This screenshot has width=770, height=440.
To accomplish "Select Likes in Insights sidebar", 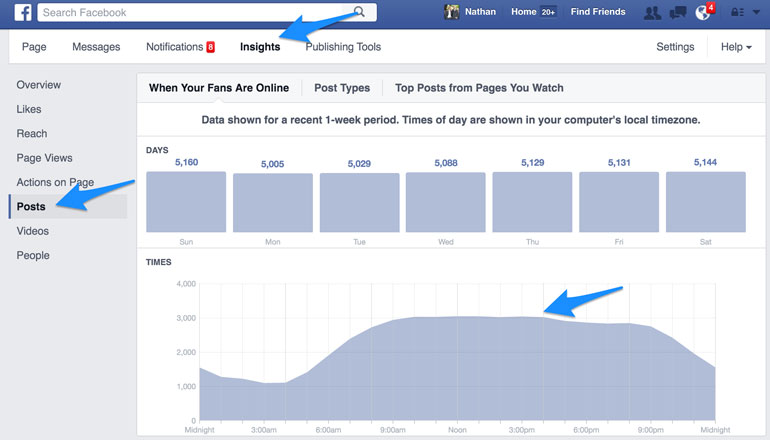I will click(x=29, y=109).
